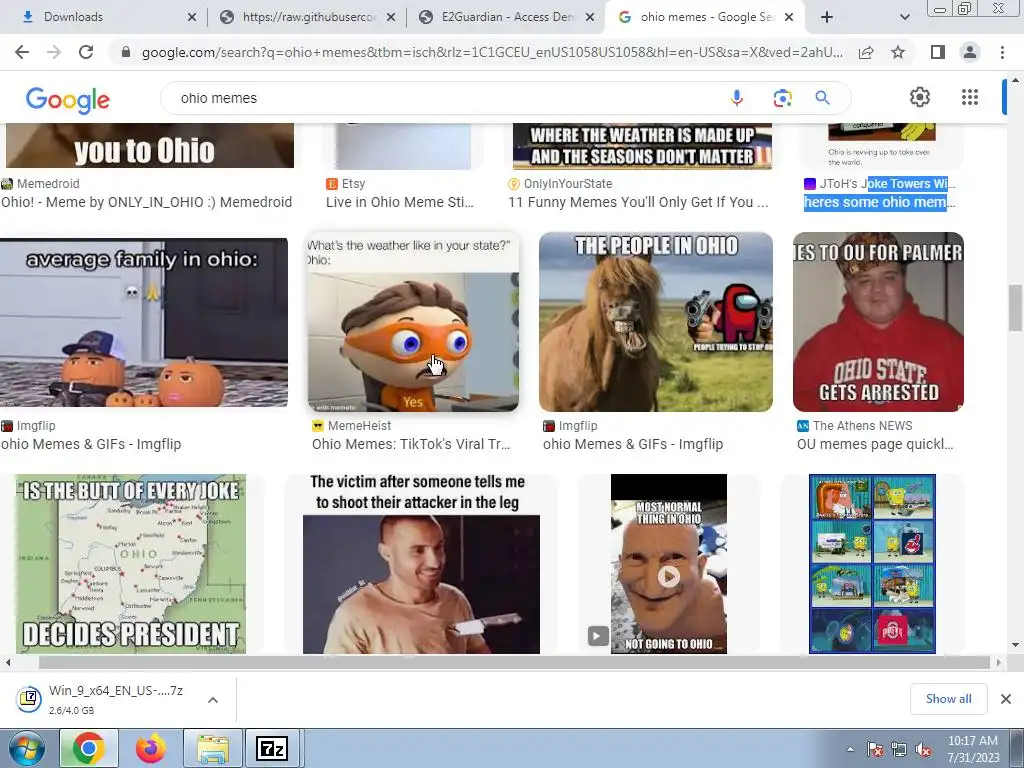Click the MemeHeist source label
Image resolution: width=1024 pixels, height=768 pixels.
click(x=359, y=426)
